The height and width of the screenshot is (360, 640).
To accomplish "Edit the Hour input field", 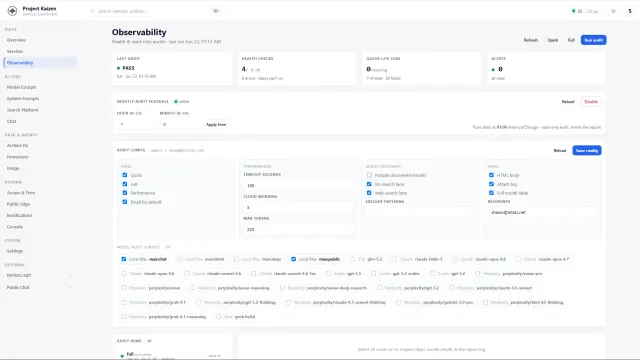I will pos(136,124).
